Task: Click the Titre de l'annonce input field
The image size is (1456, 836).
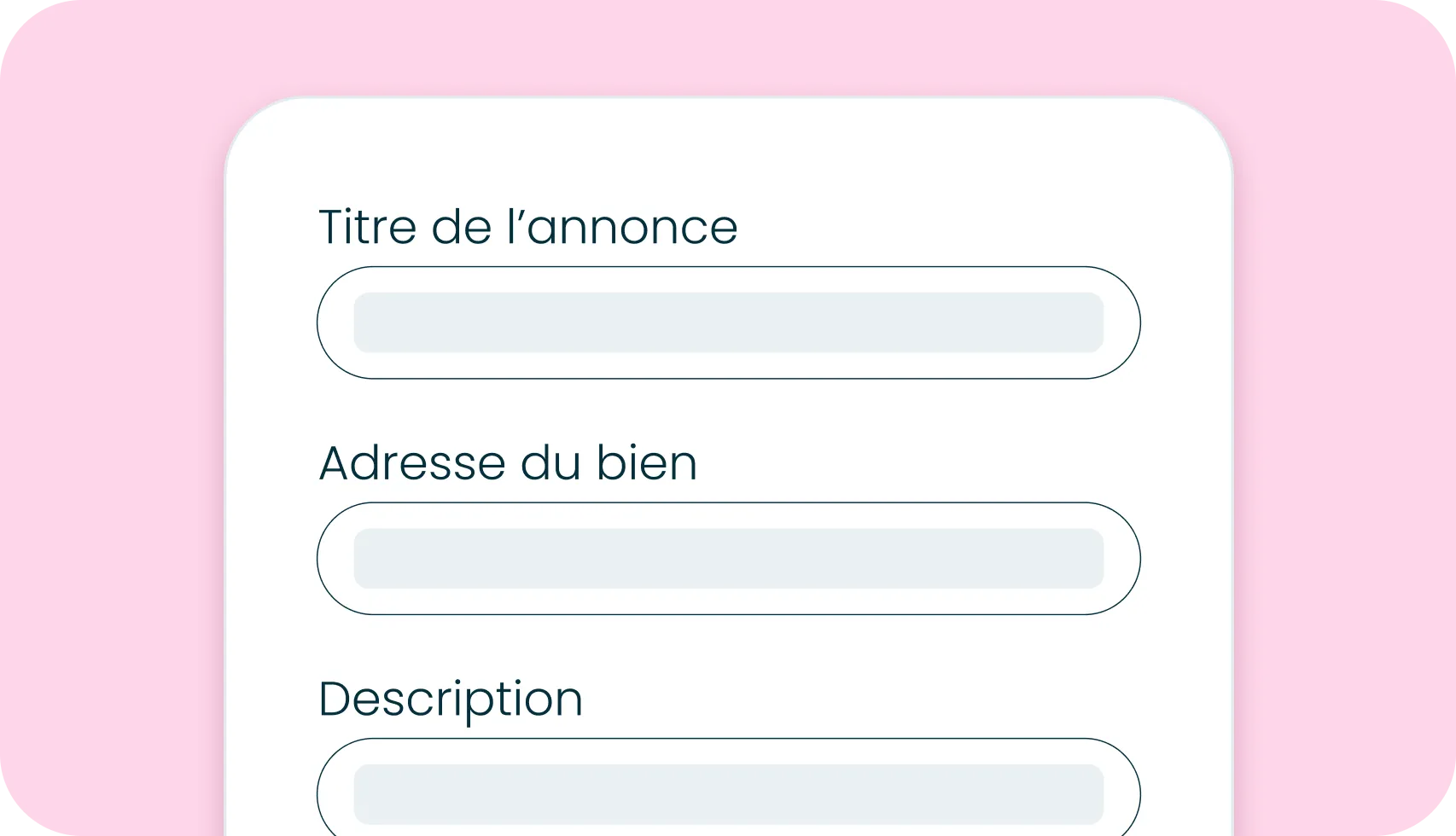Action: pyautogui.click(x=728, y=322)
